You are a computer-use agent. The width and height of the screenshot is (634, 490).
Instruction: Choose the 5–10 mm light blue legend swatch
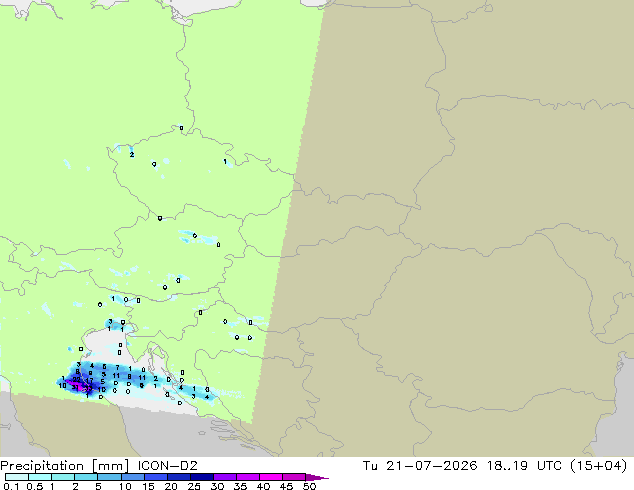coord(110,477)
